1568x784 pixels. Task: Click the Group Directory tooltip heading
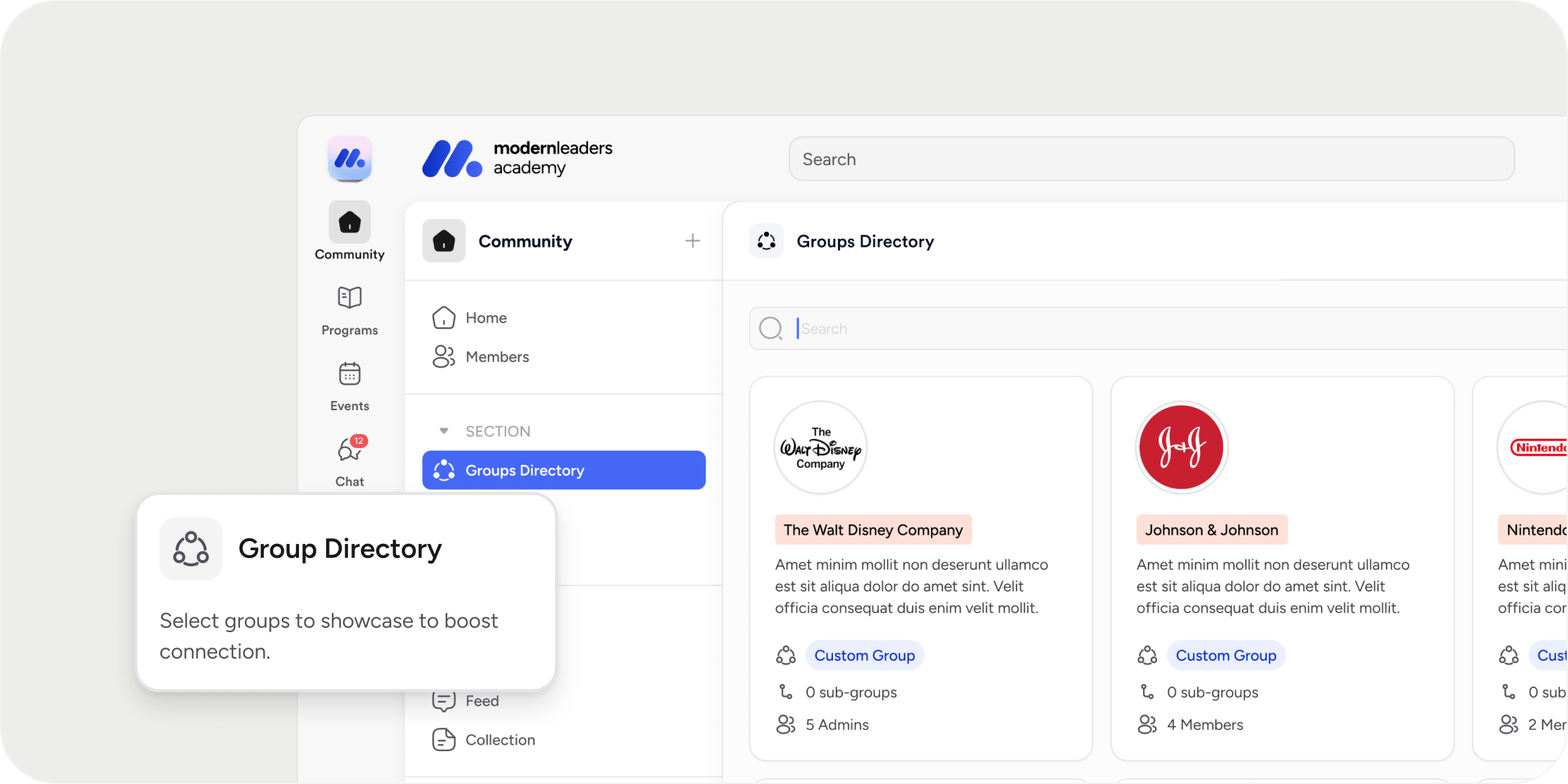[340, 549]
